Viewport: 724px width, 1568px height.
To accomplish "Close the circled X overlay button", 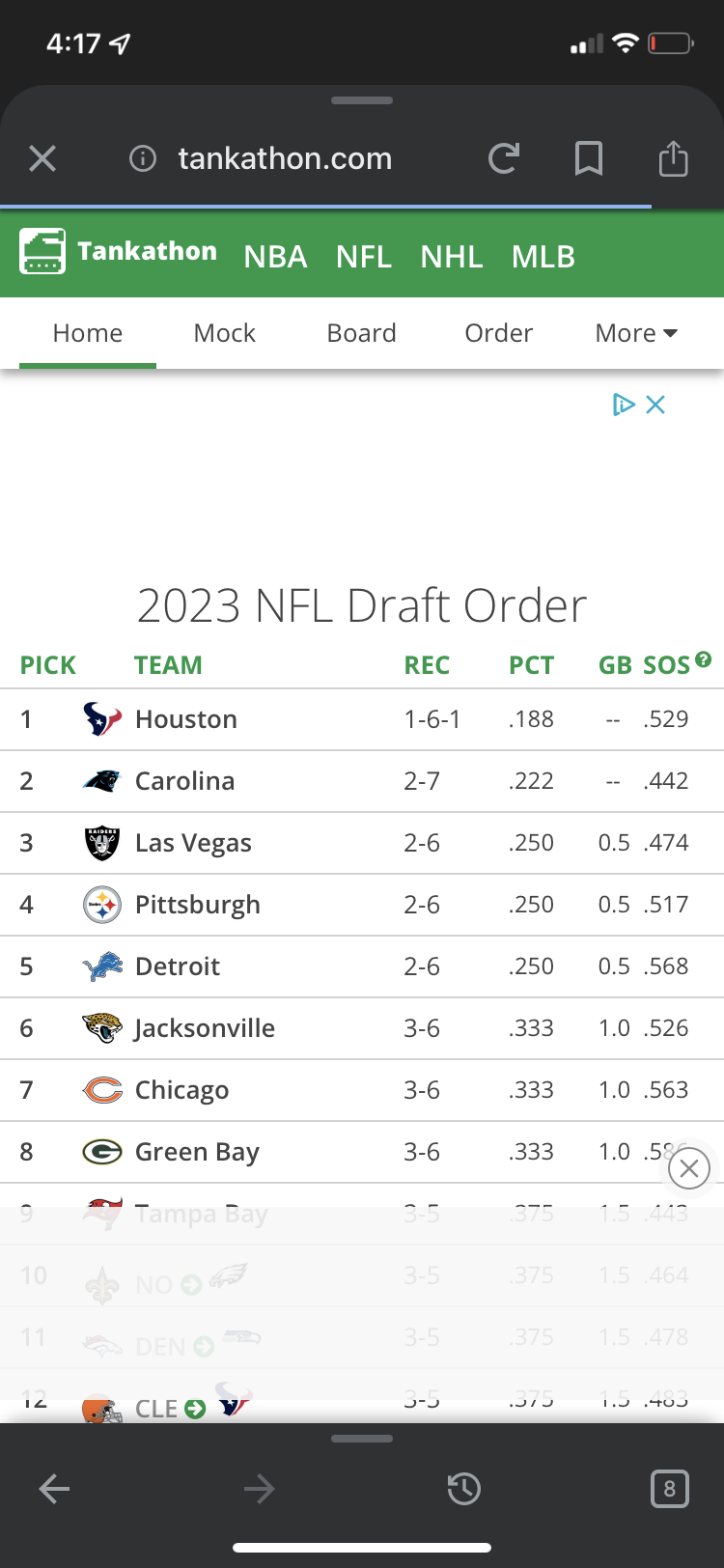I will [x=689, y=1169].
